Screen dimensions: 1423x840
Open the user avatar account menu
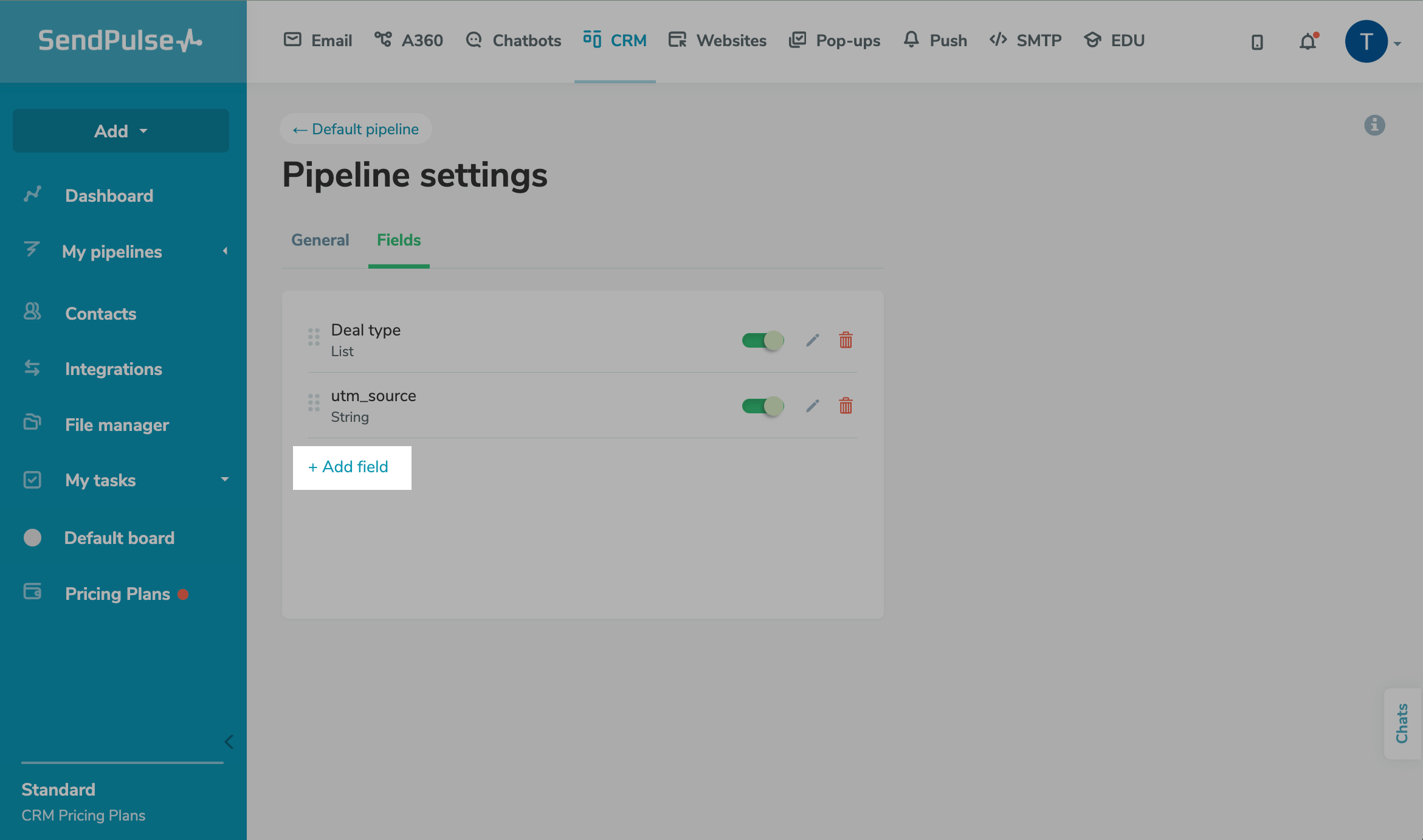(1367, 41)
